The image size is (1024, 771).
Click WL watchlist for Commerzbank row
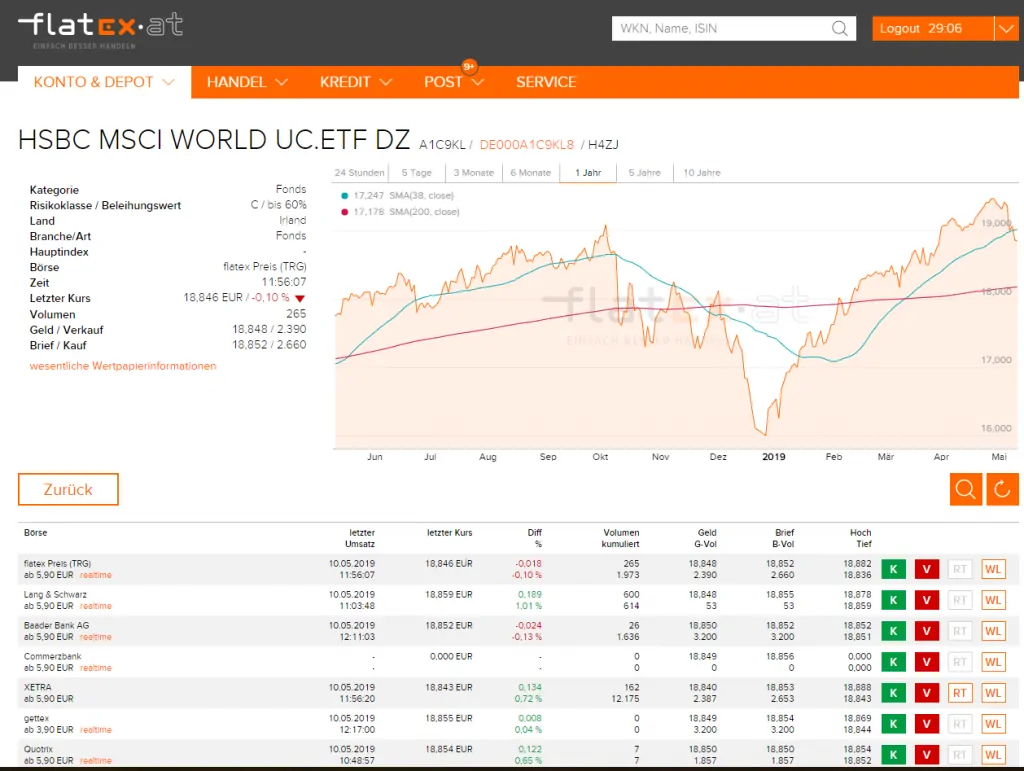click(993, 662)
